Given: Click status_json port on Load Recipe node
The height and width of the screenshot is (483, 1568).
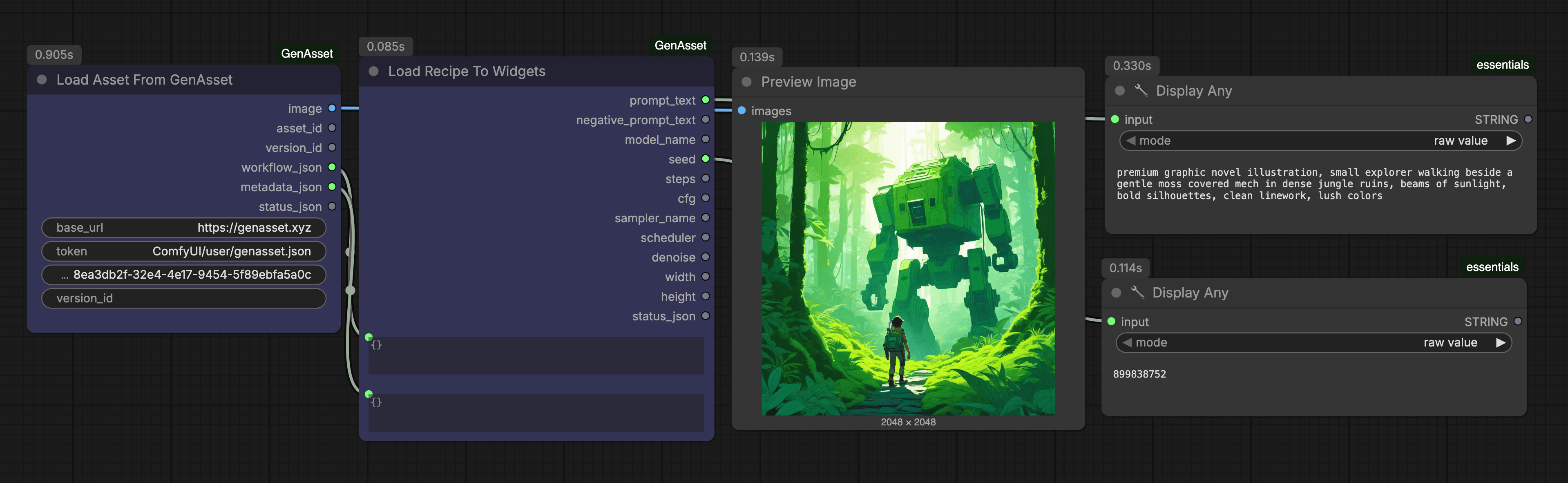Looking at the screenshot, I should [706, 316].
